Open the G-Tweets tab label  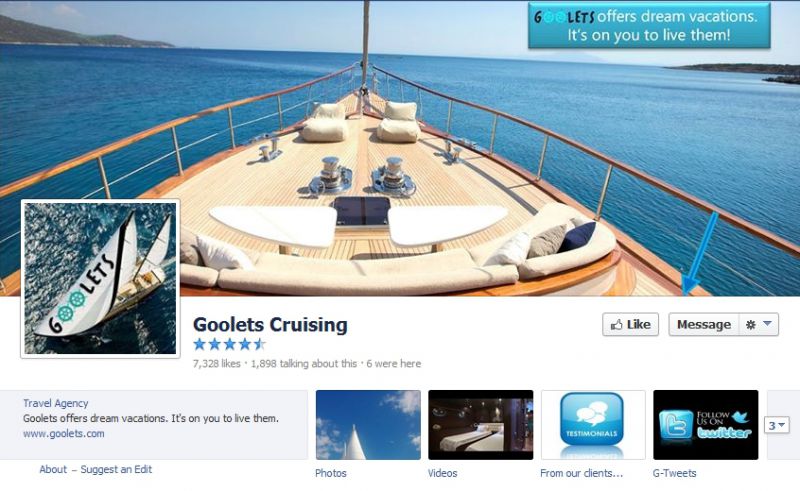(x=674, y=473)
